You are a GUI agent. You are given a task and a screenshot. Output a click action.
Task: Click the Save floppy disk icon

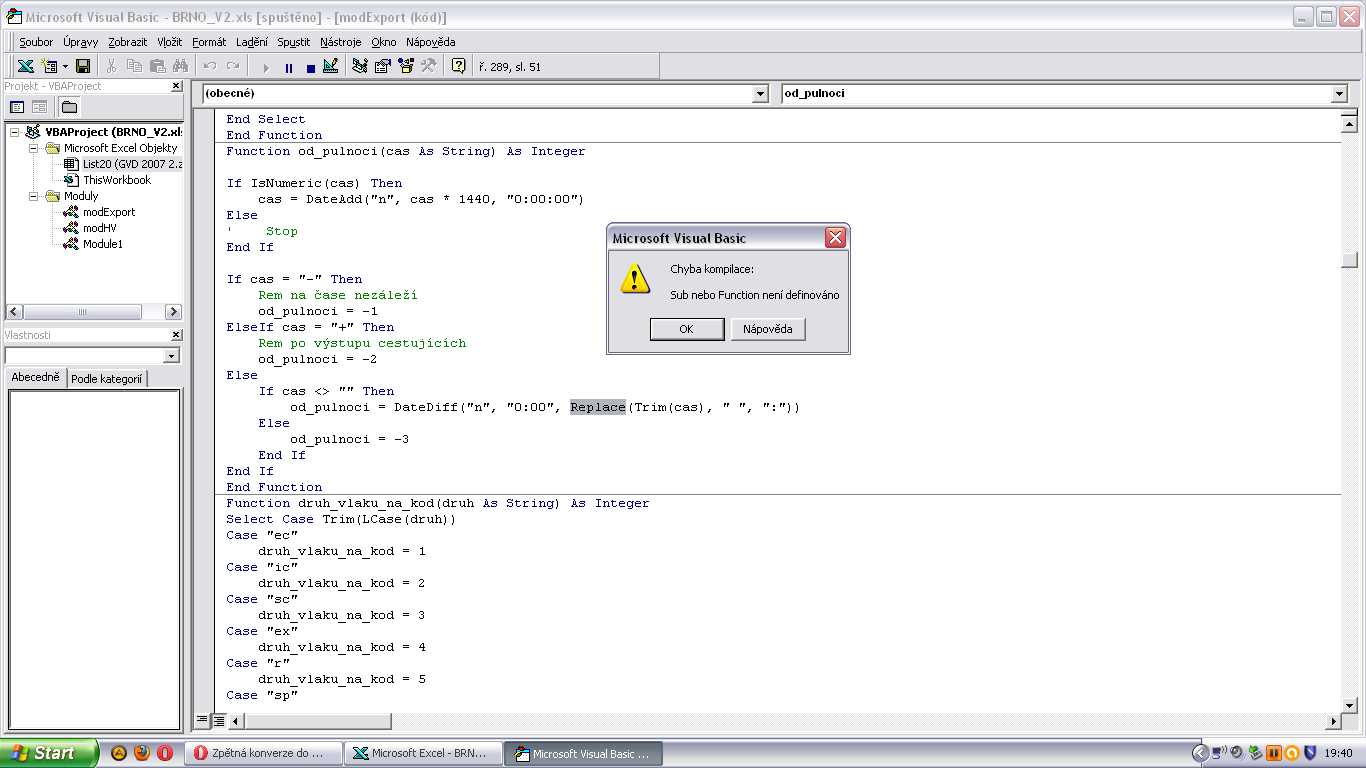pyautogui.click(x=83, y=66)
